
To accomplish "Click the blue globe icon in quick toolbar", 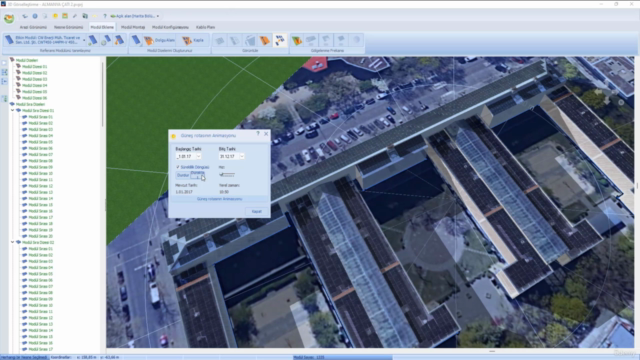I will [x=35, y=16].
